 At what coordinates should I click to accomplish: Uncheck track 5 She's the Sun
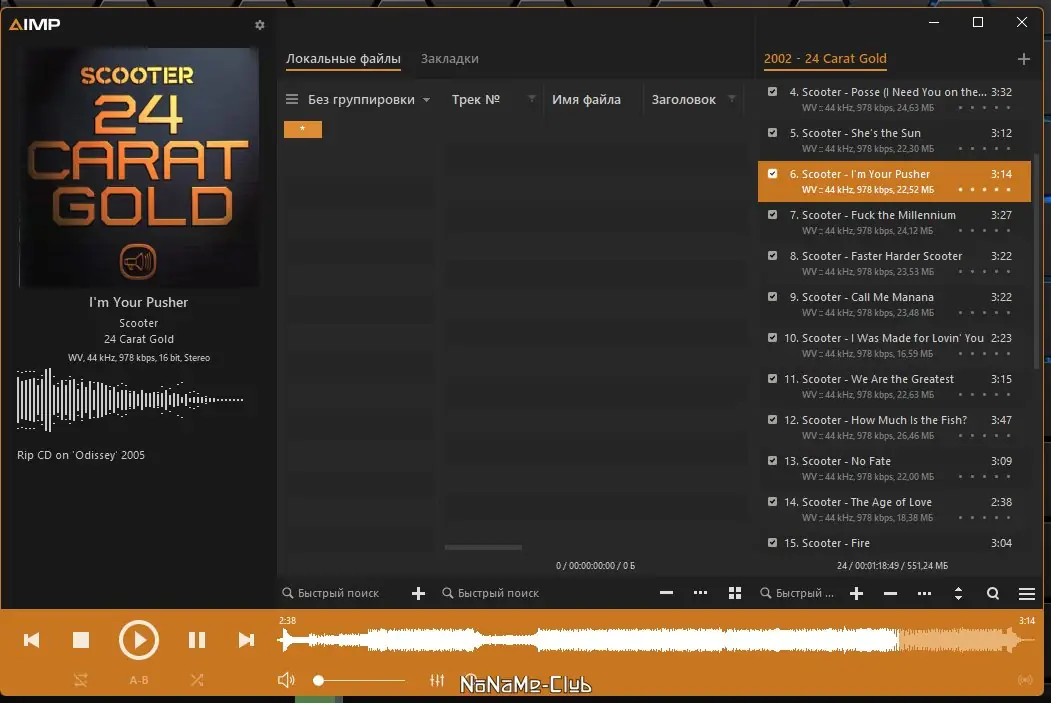(772, 133)
